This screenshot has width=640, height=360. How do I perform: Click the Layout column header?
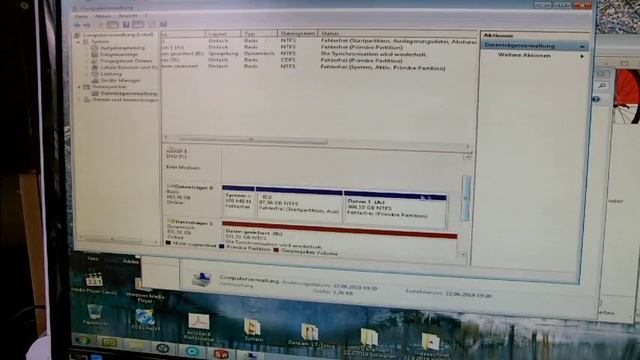(x=223, y=34)
